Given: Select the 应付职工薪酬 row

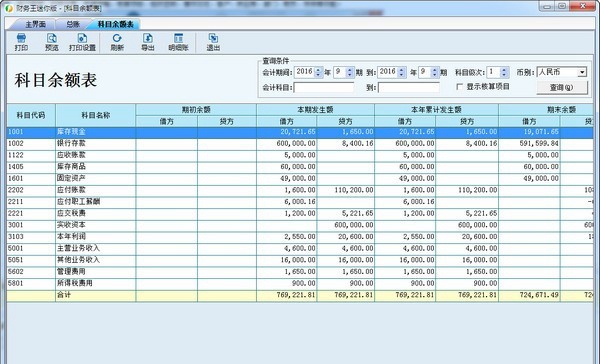Looking at the screenshot, I should coord(300,202).
